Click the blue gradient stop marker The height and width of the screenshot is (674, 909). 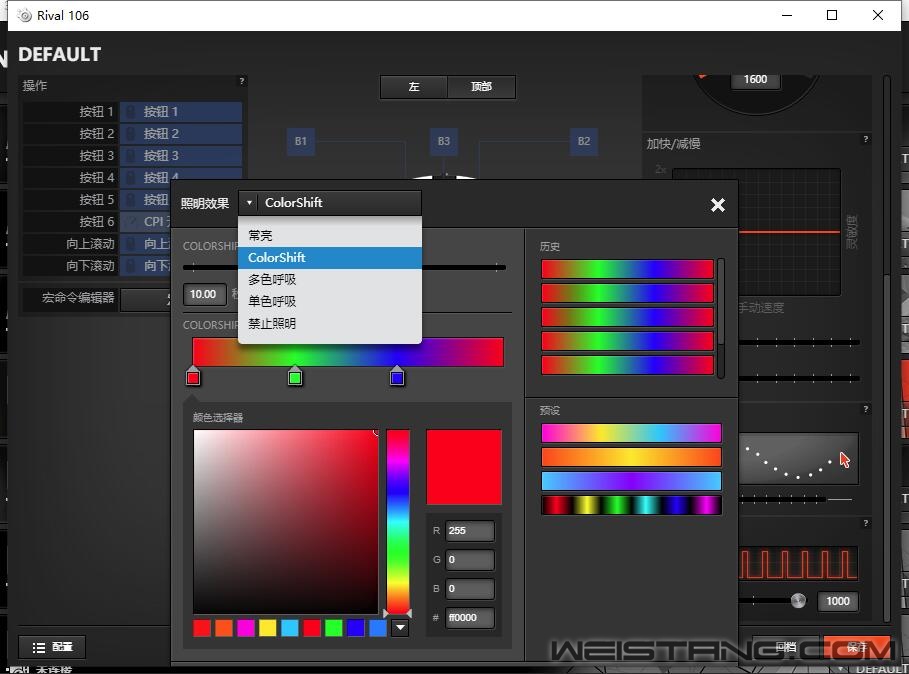click(397, 377)
